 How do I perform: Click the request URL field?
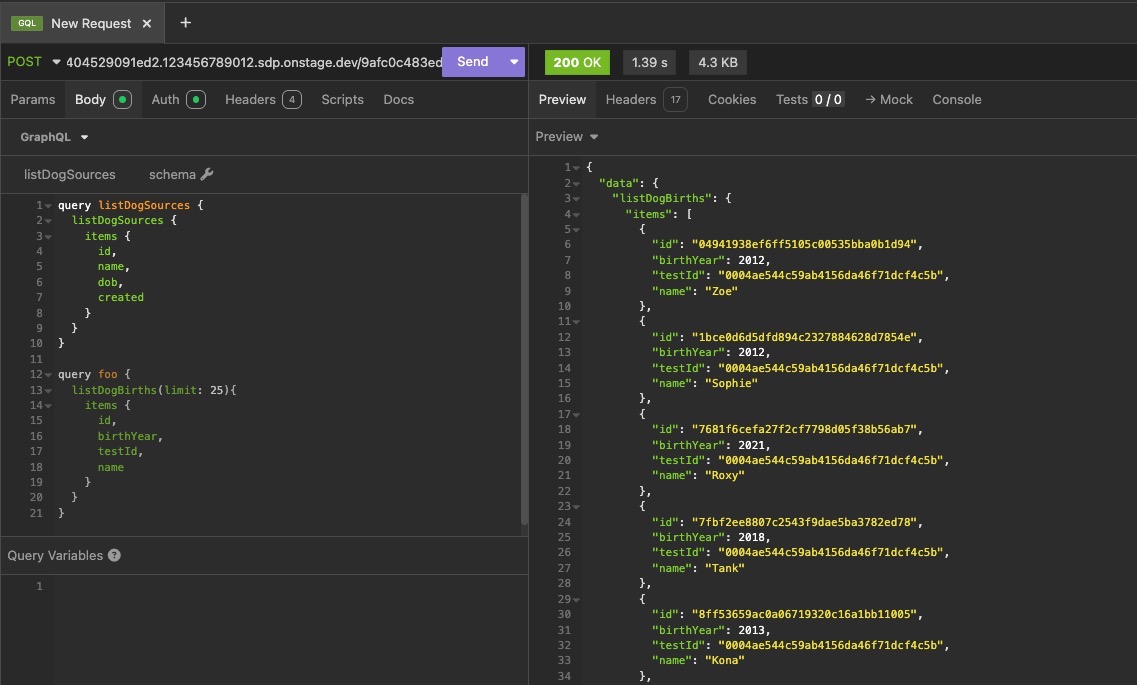(x=254, y=62)
